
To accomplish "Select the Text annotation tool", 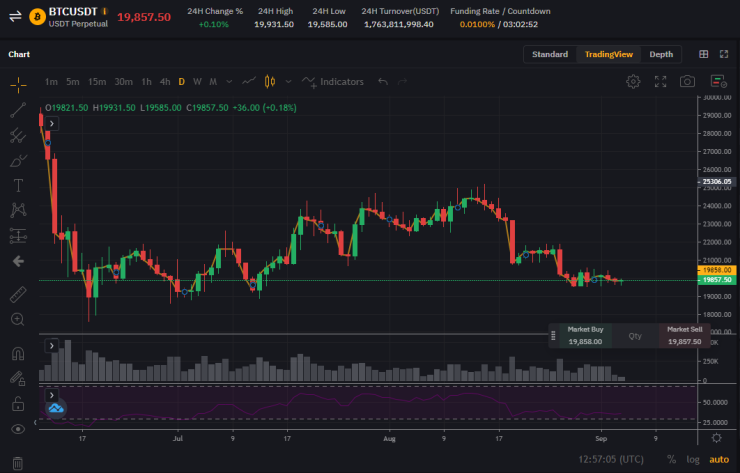I will pos(18,186).
